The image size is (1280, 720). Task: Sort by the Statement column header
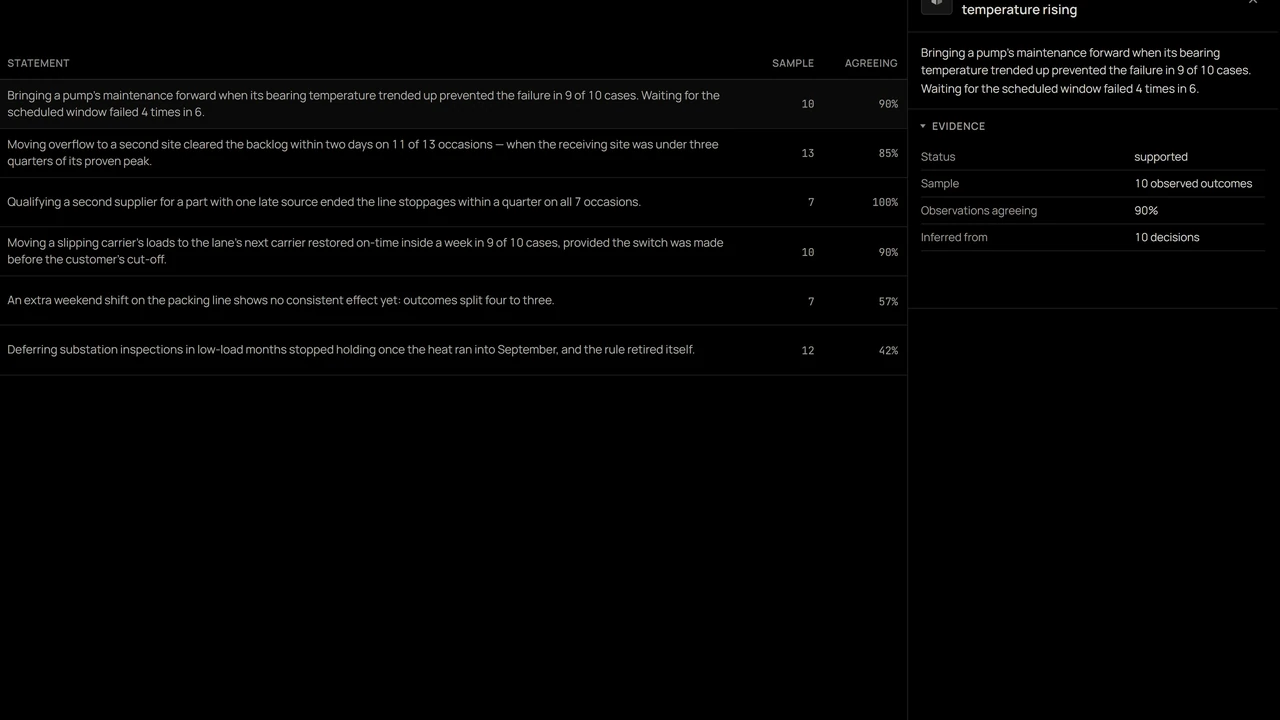click(x=38, y=63)
